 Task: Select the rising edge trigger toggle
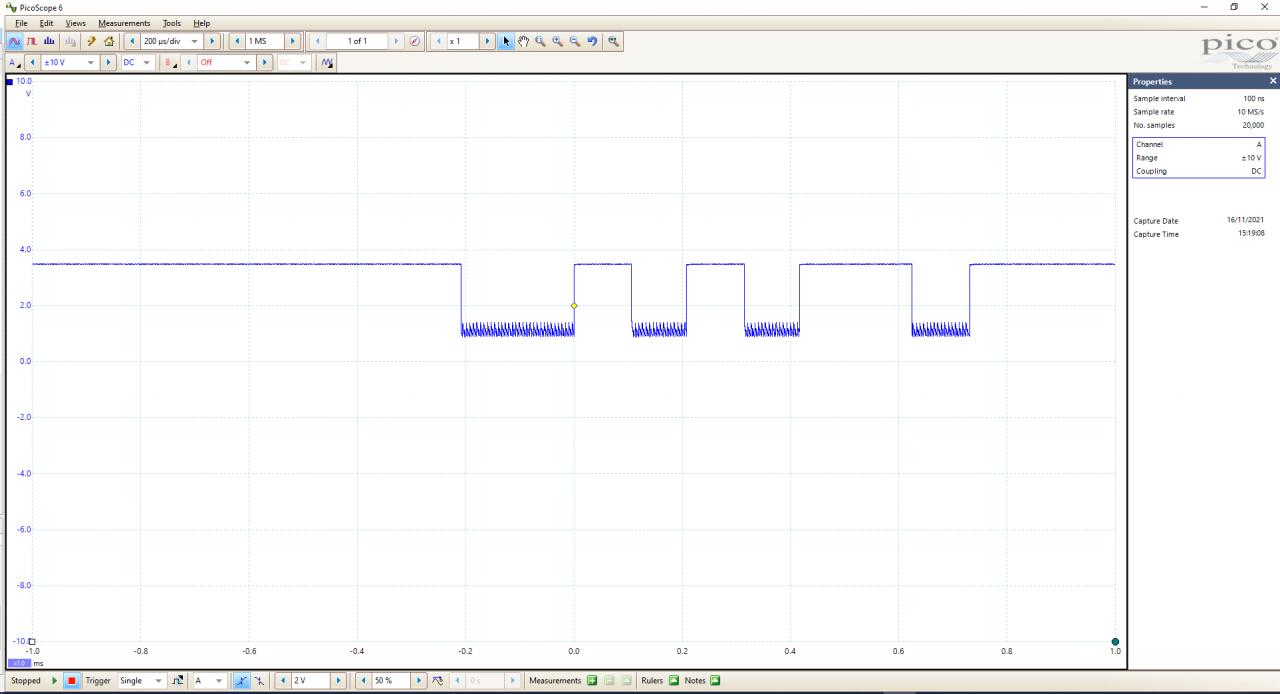click(x=242, y=681)
